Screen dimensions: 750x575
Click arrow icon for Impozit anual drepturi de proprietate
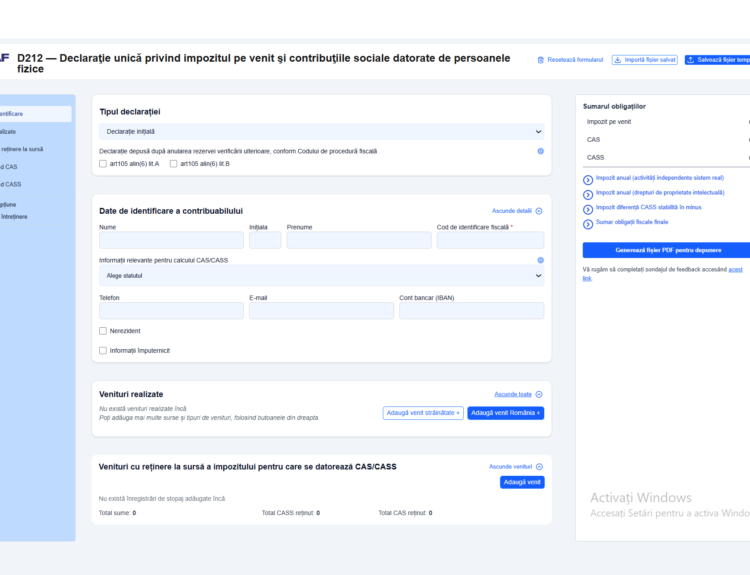(588, 195)
